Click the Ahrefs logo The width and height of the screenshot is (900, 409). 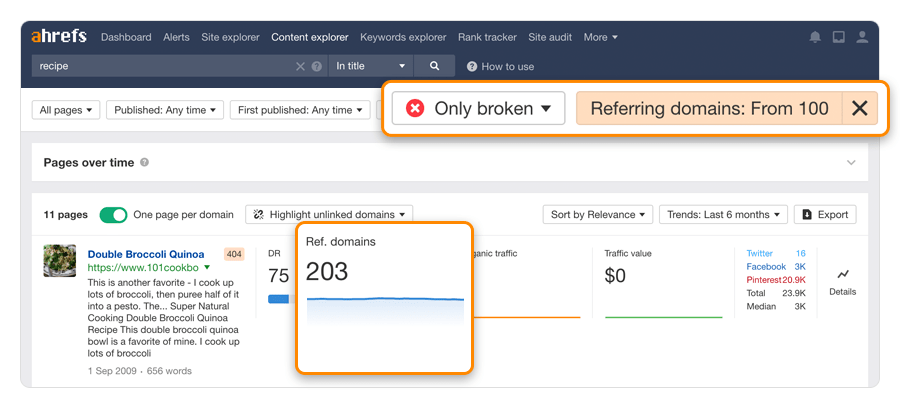point(59,37)
